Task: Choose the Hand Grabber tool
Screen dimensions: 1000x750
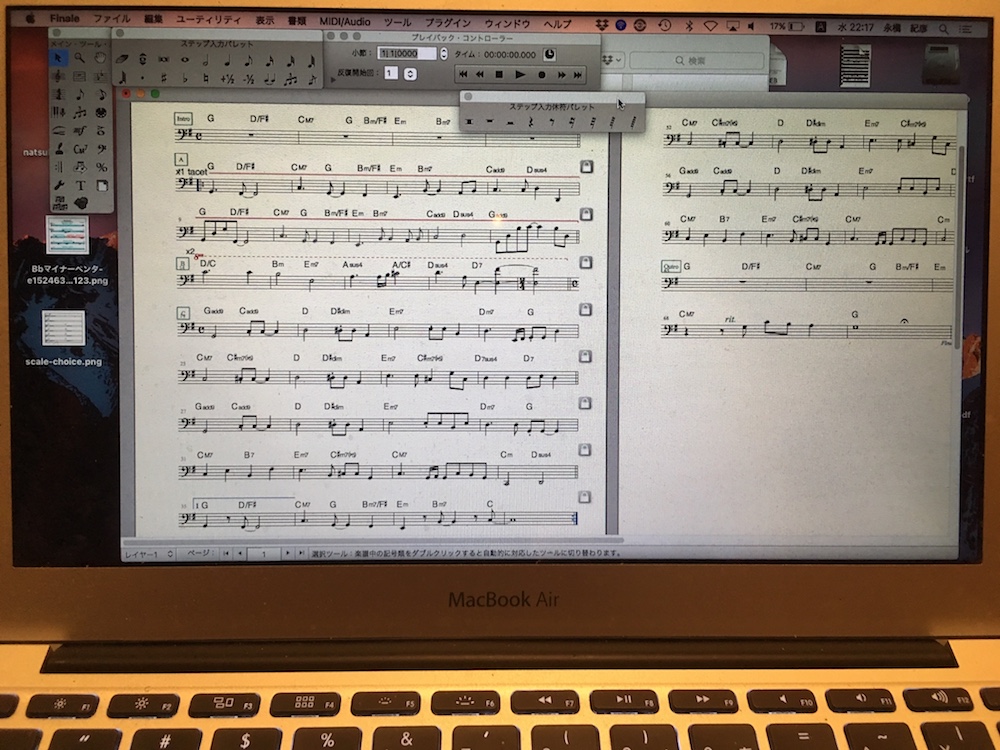Action: tap(101, 58)
